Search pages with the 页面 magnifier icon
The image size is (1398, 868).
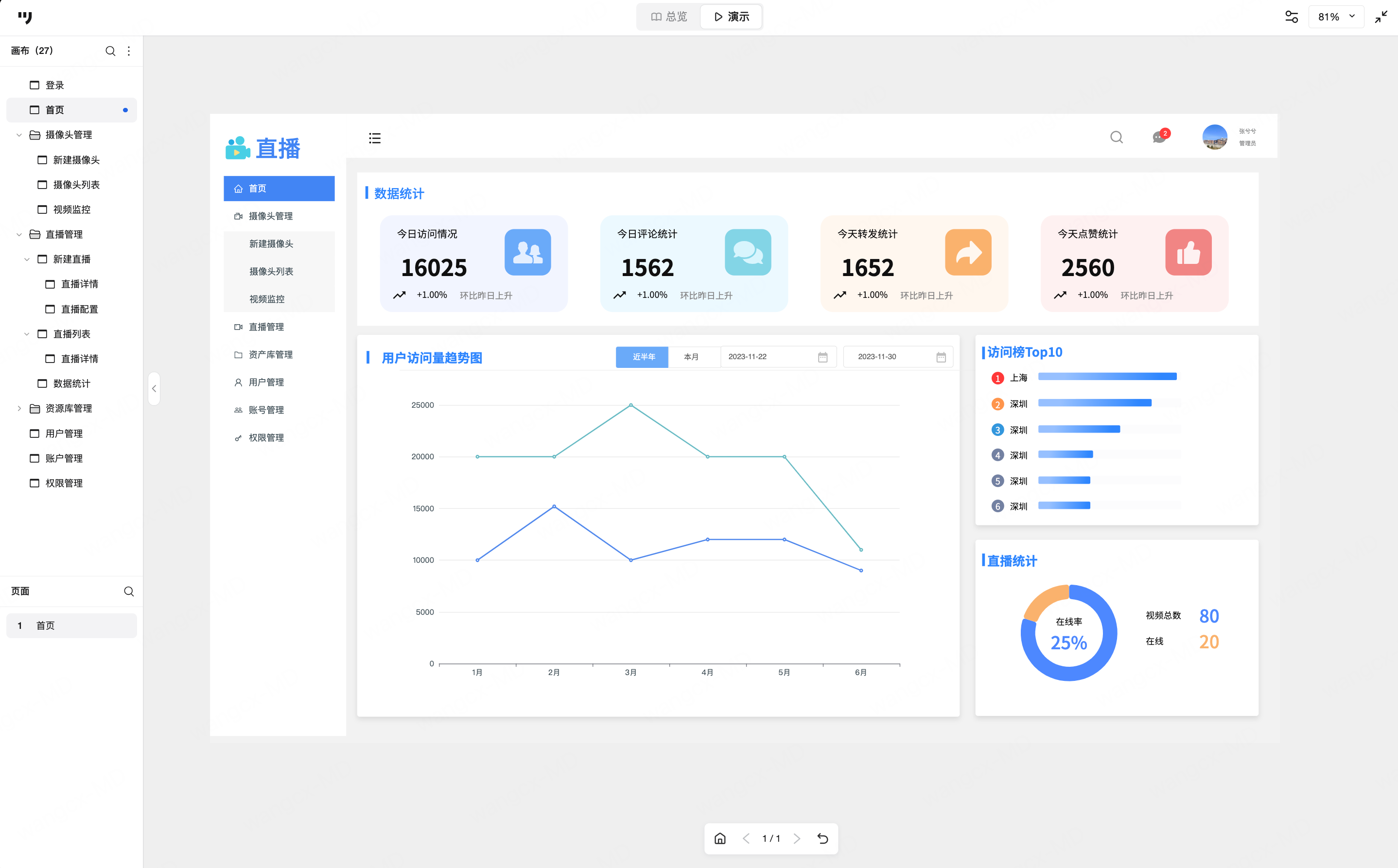pos(129,591)
